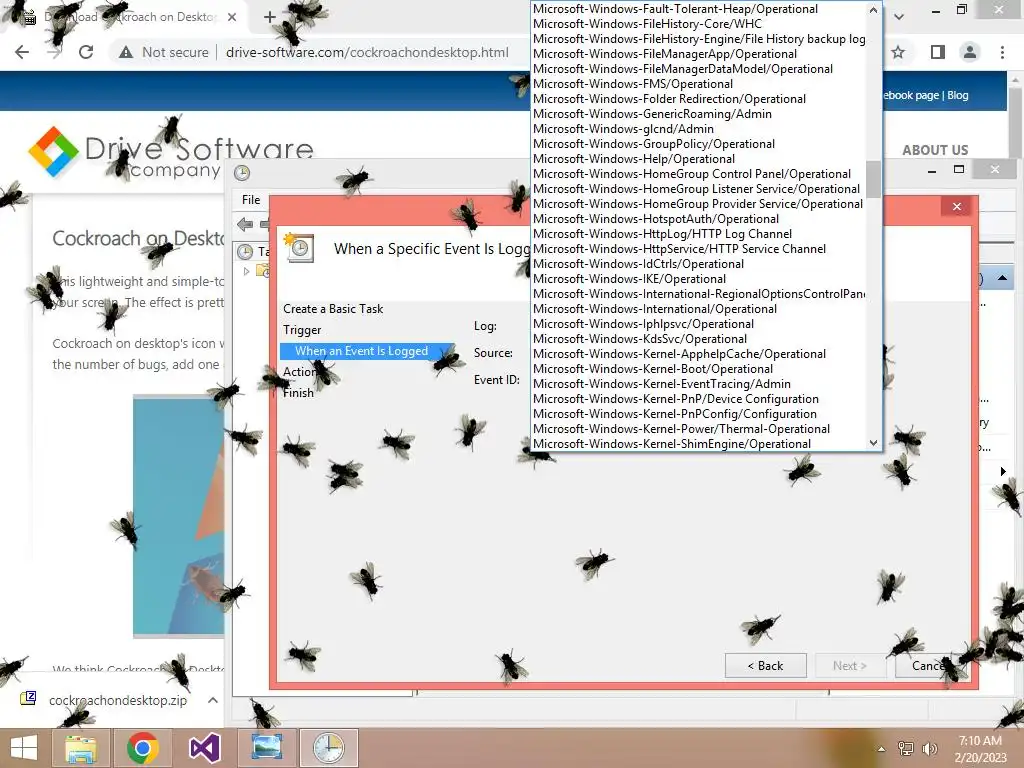Open File Explorer from taskbar

click(x=81, y=748)
